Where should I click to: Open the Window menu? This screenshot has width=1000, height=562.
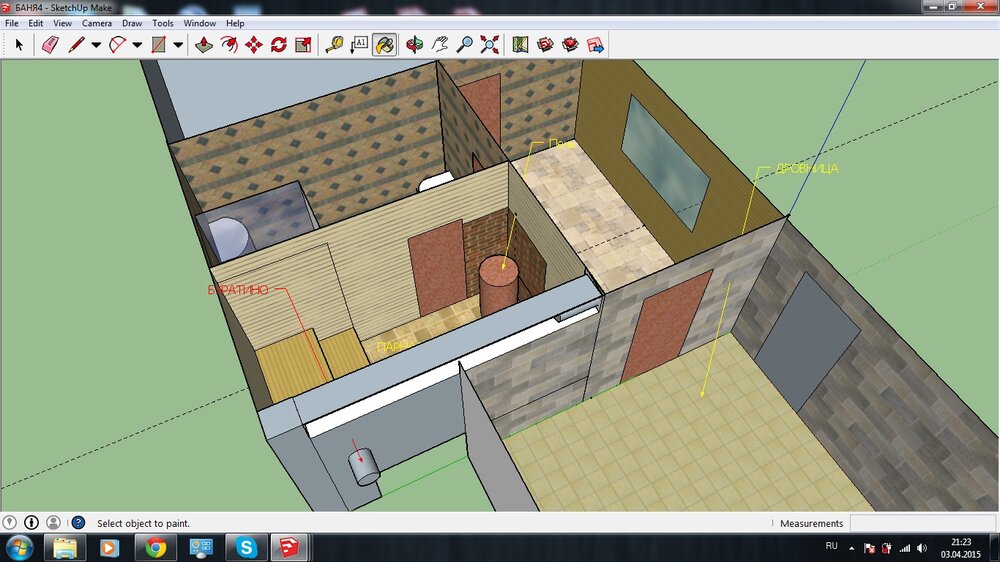click(x=200, y=23)
